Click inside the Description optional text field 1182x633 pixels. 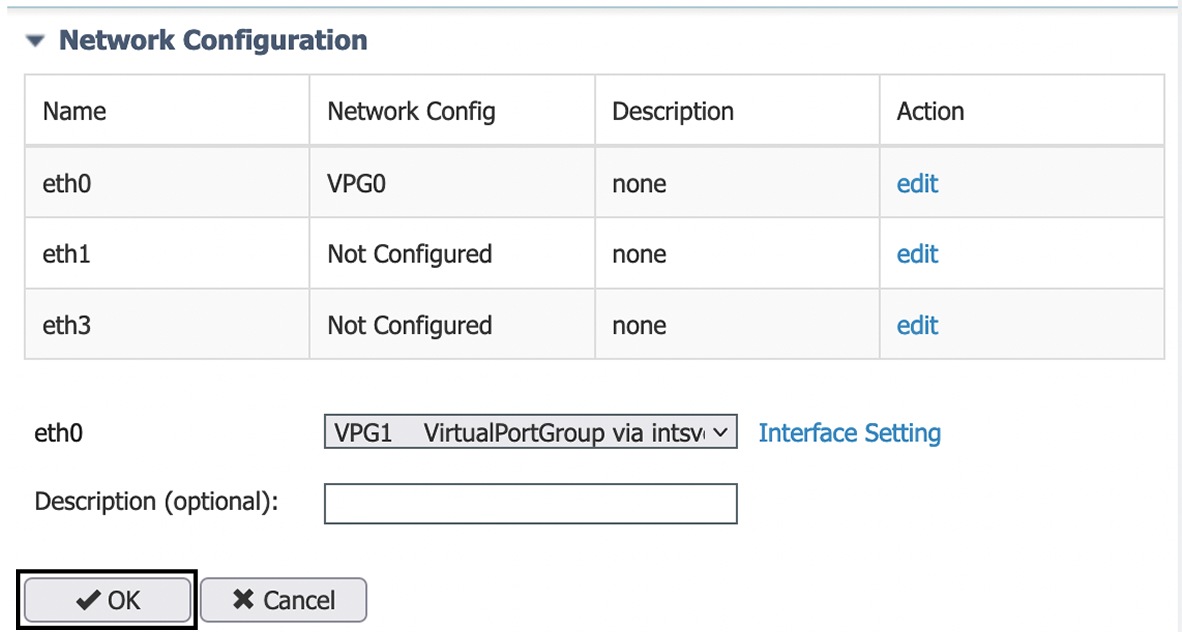click(530, 503)
